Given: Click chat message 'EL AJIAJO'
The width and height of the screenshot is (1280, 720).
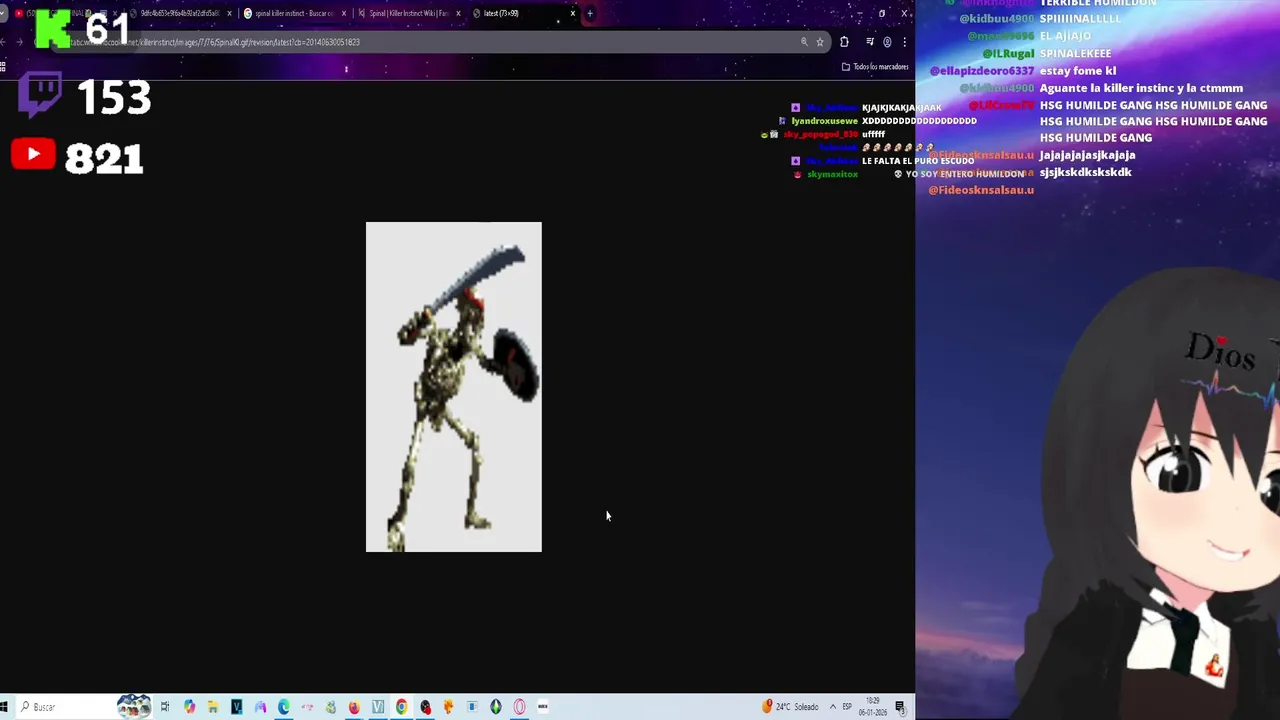Looking at the screenshot, I should tap(1065, 36).
